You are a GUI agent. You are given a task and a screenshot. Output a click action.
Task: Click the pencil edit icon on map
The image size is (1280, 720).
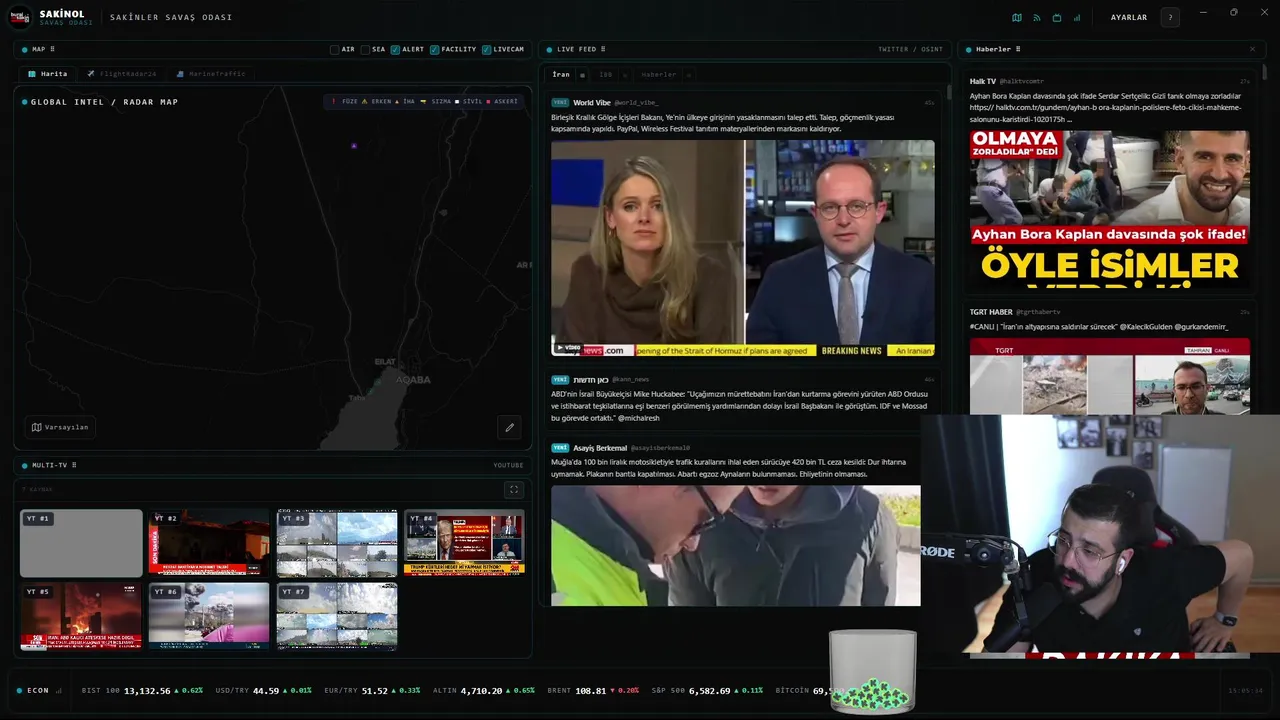(509, 427)
